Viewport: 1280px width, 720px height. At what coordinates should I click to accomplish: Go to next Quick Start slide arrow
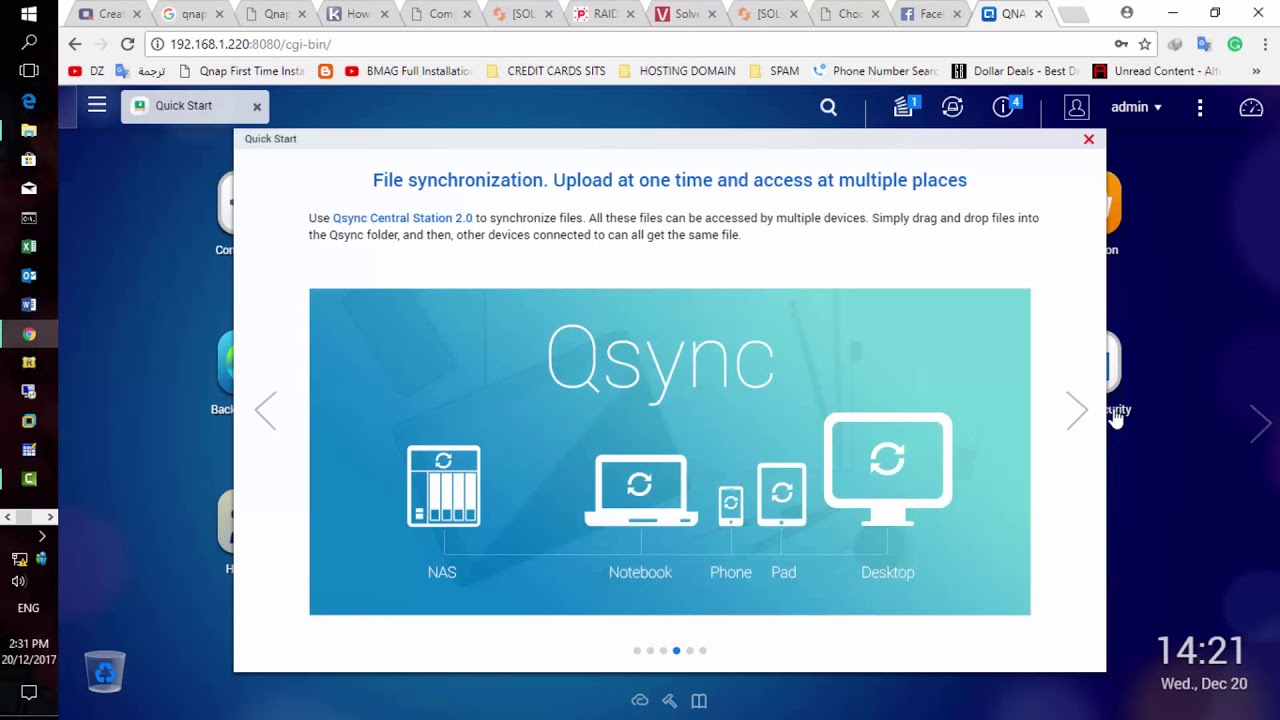(1077, 410)
